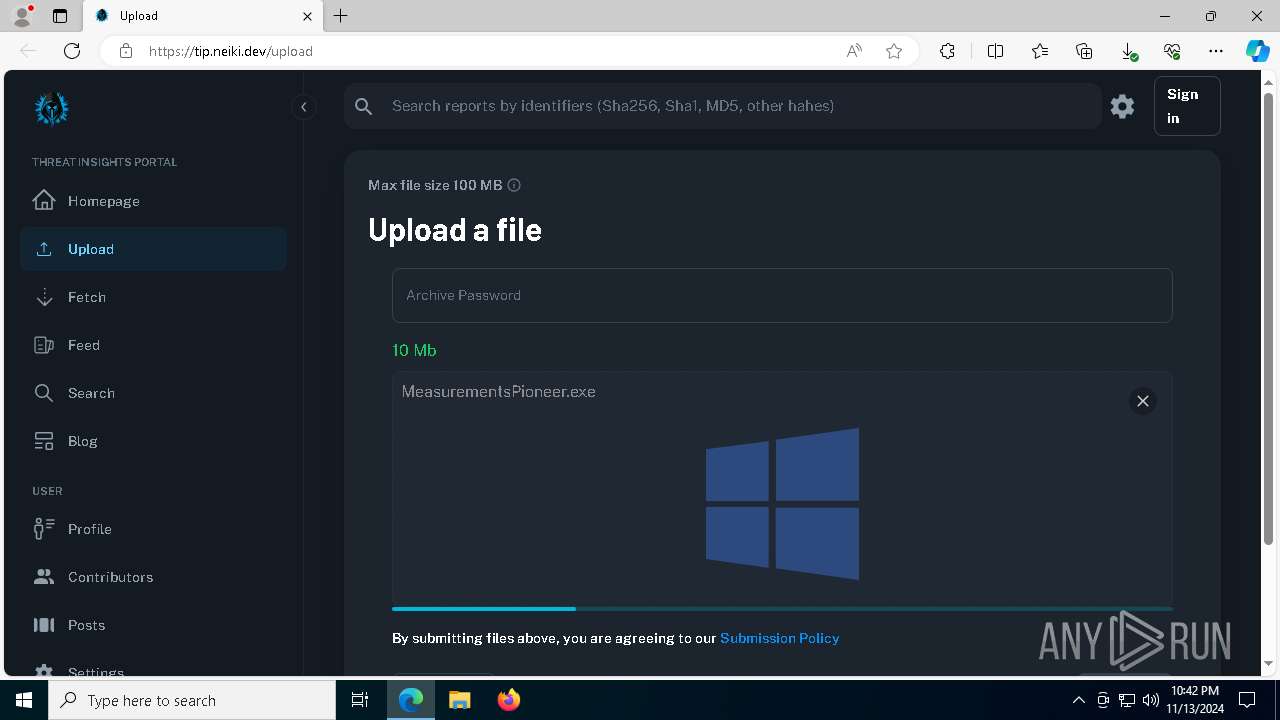Click the browser back button
The height and width of the screenshot is (720, 1280).
click(x=28, y=51)
